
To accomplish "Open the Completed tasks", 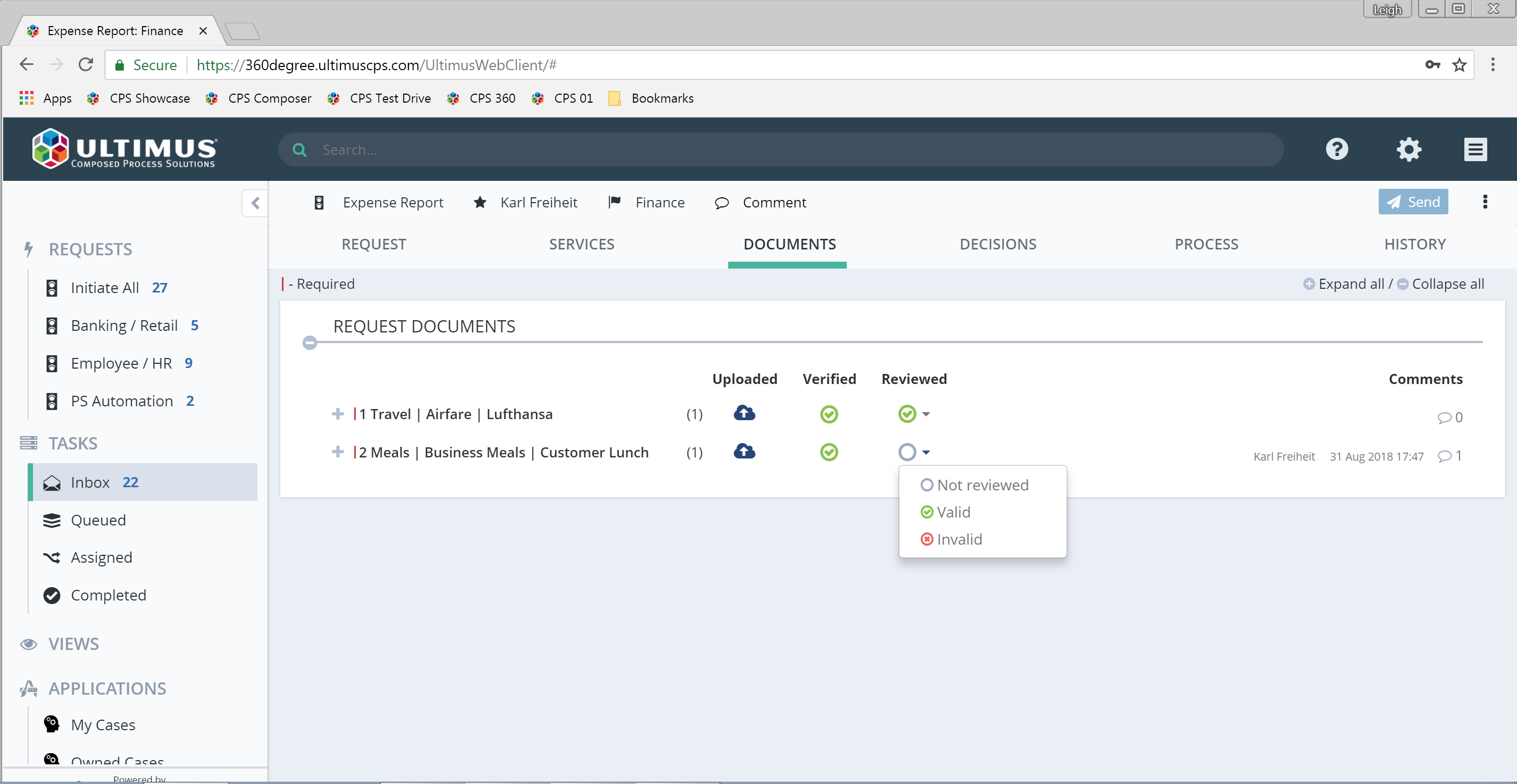I will pos(109,595).
